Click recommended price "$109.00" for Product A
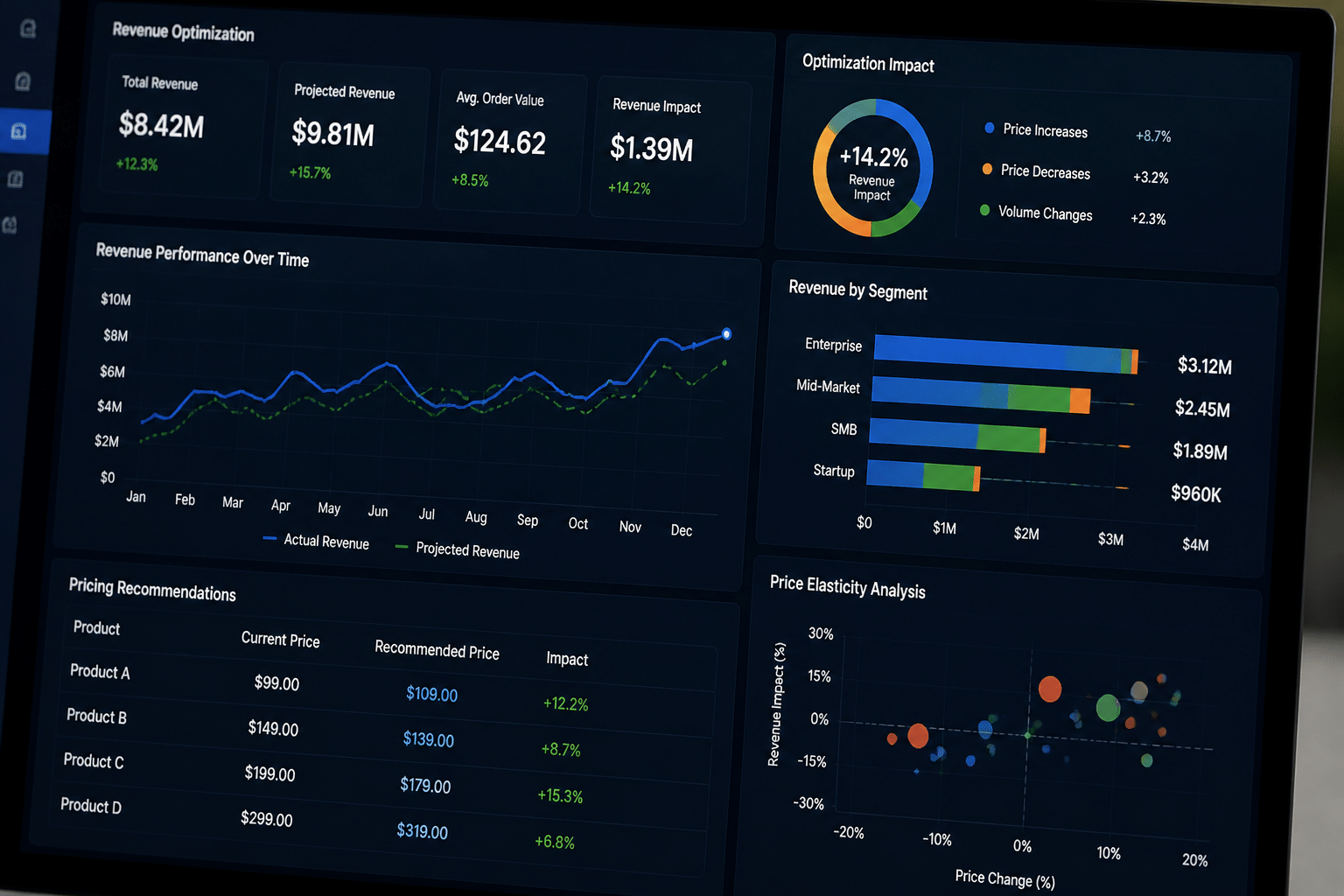This screenshot has height=896, width=1344. pyautogui.click(x=432, y=694)
